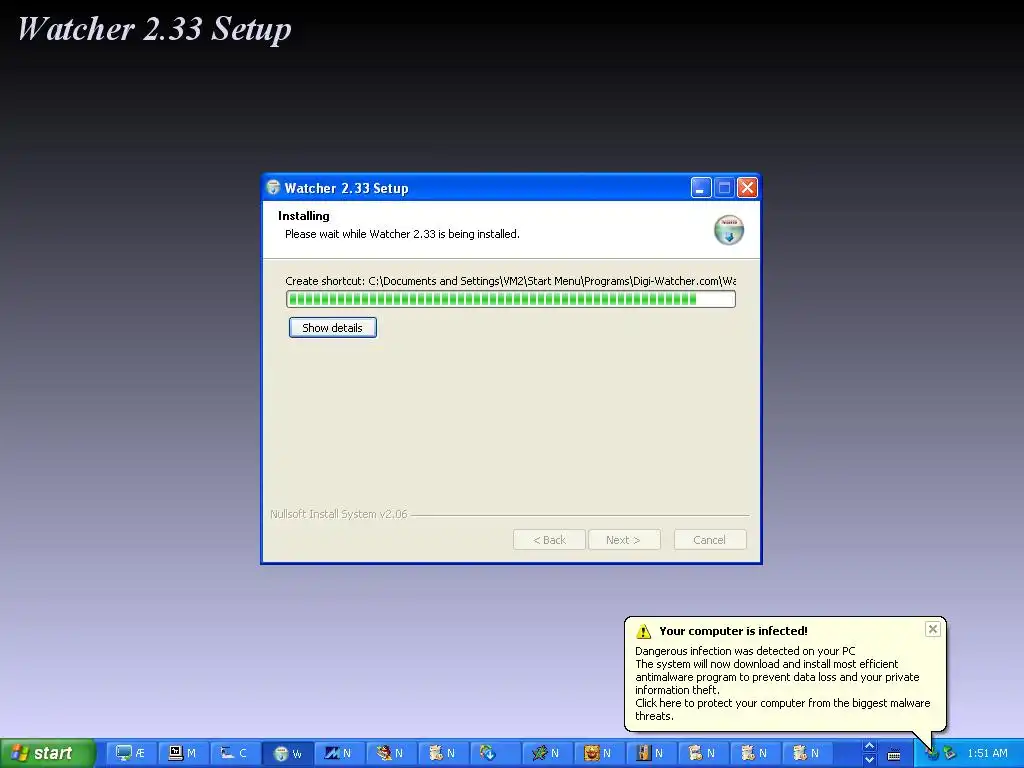Open the globe with download arrow taskbar item
Image resolution: width=1024 pixels, height=768 pixels.
[x=494, y=753]
